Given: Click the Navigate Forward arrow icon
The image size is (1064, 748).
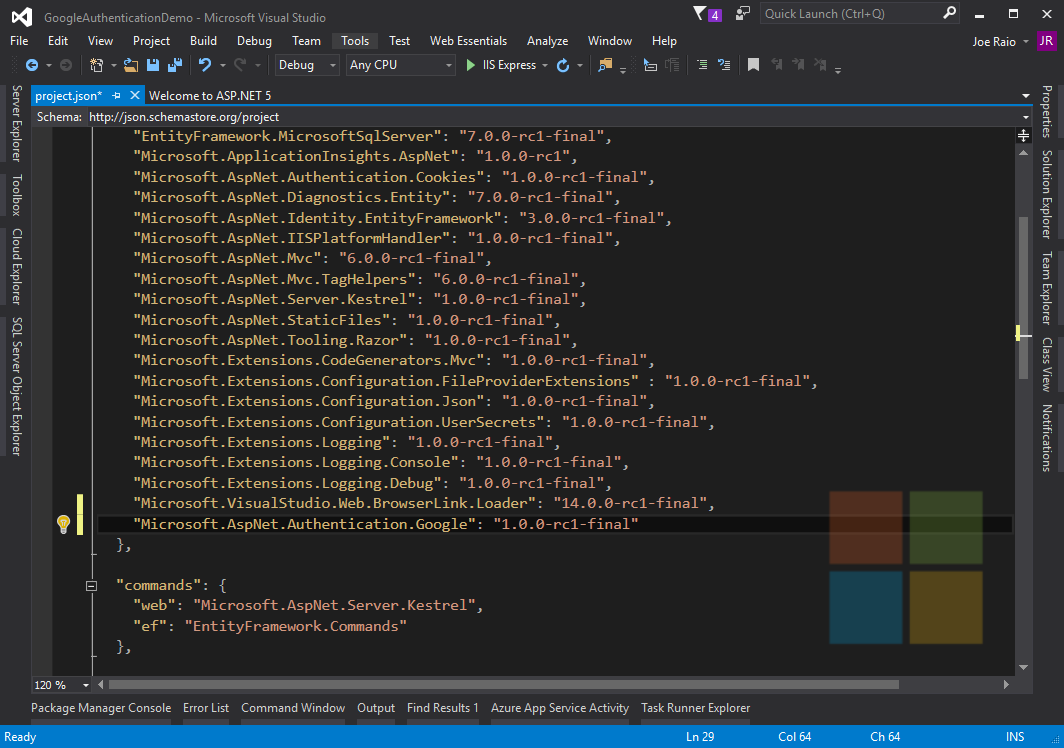Looking at the screenshot, I should (66, 65).
